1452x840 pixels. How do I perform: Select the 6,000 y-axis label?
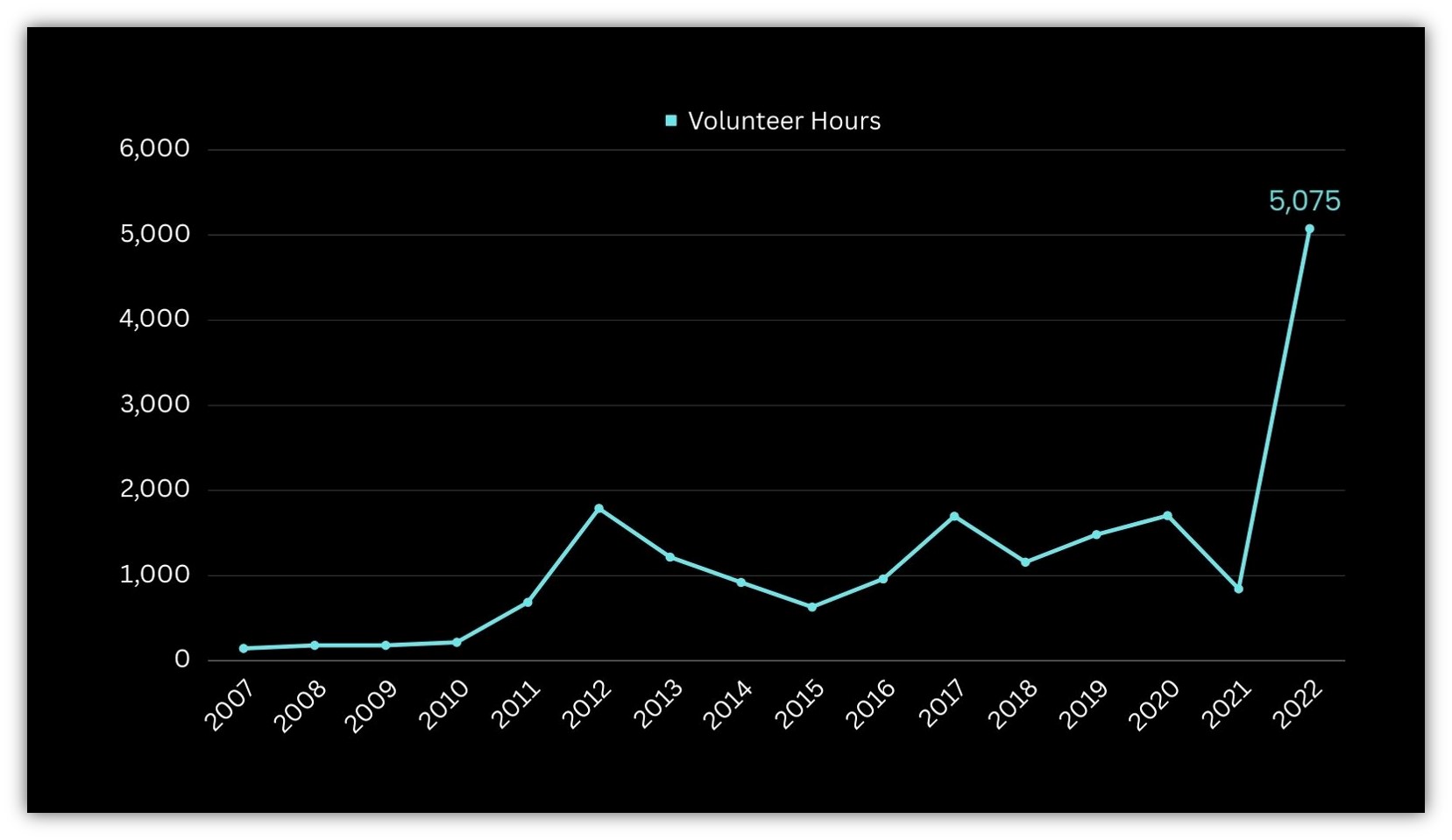click(x=154, y=148)
